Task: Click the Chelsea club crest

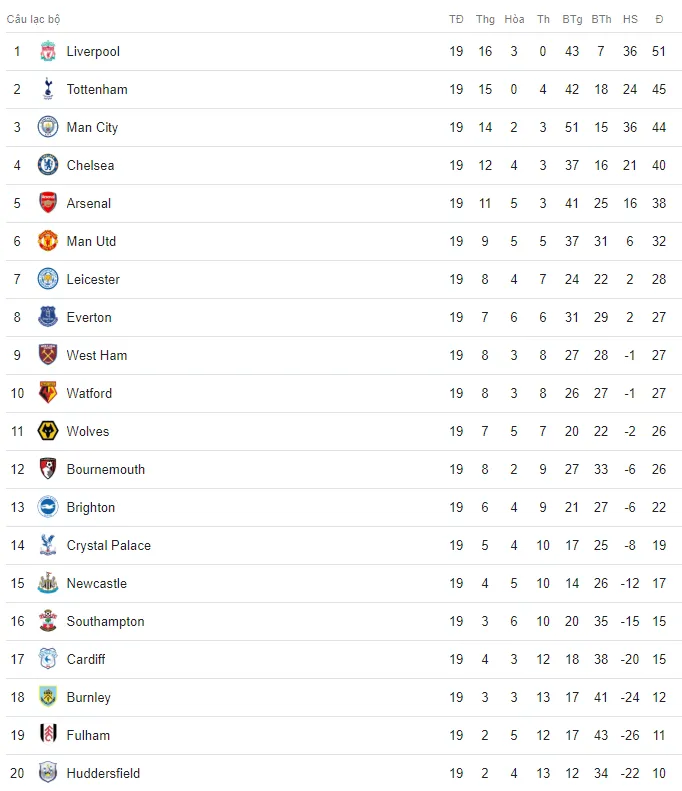Action: tap(48, 165)
